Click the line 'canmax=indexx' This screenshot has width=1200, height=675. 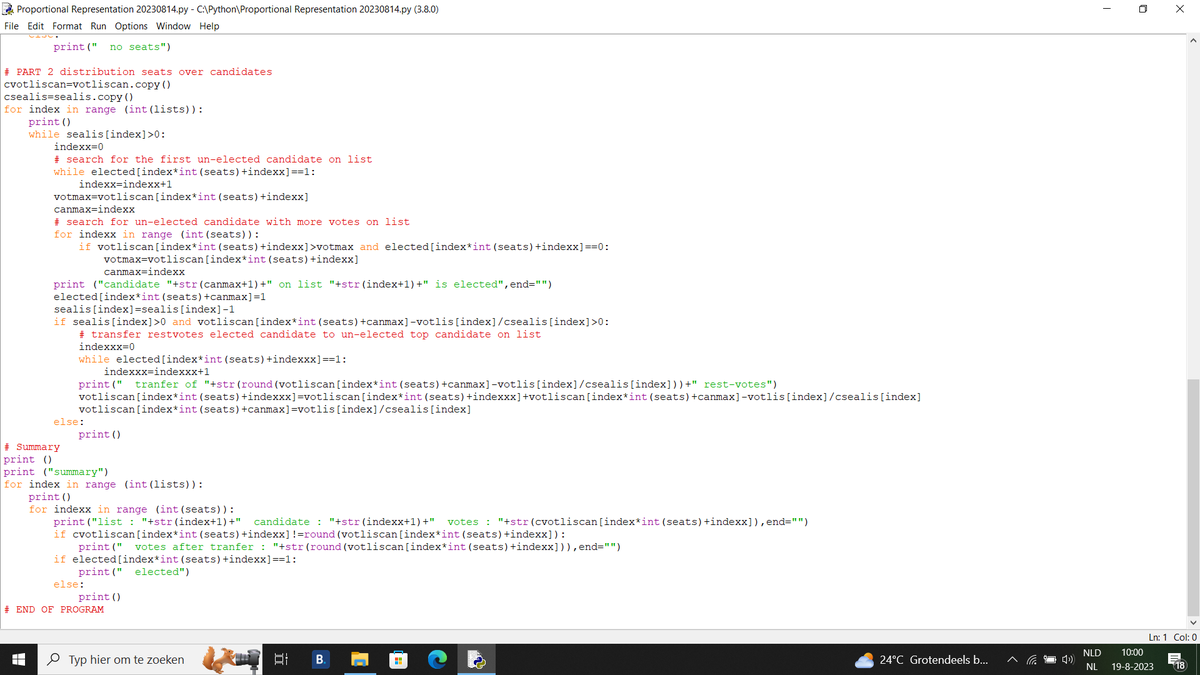click(94, 210)
